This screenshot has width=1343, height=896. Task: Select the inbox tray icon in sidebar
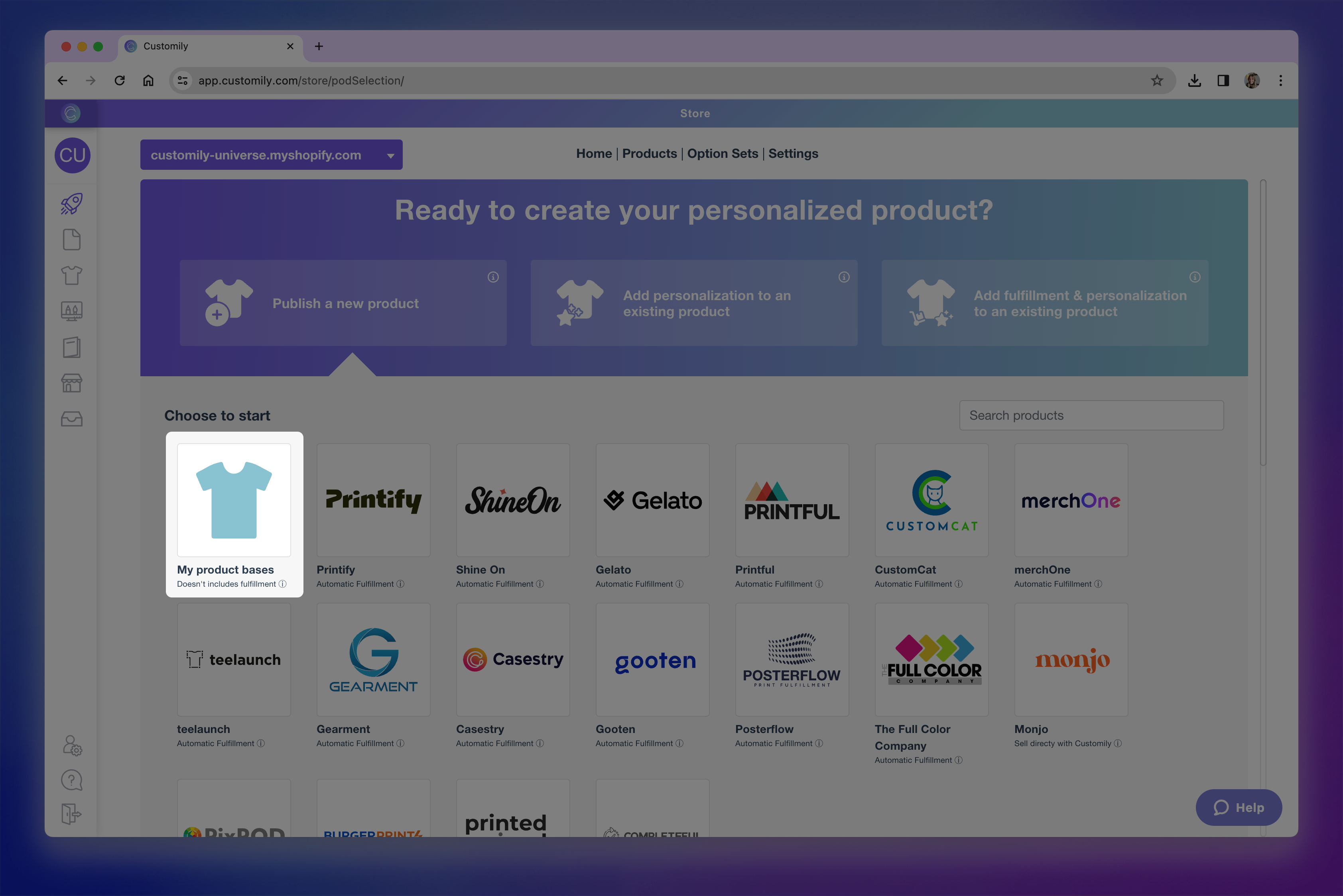click(71, 419)
